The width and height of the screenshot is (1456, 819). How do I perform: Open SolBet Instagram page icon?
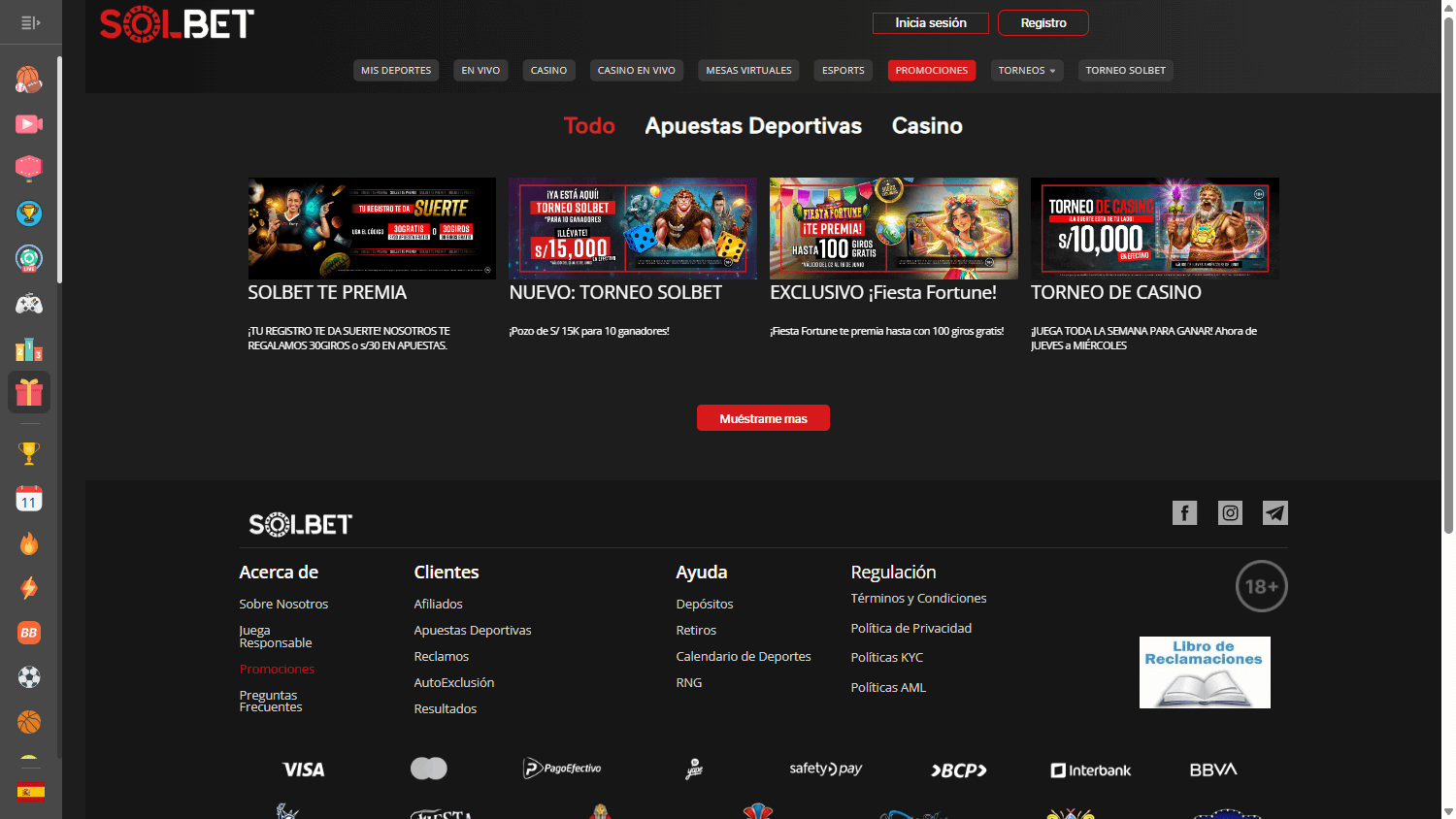coord(1230,512)
